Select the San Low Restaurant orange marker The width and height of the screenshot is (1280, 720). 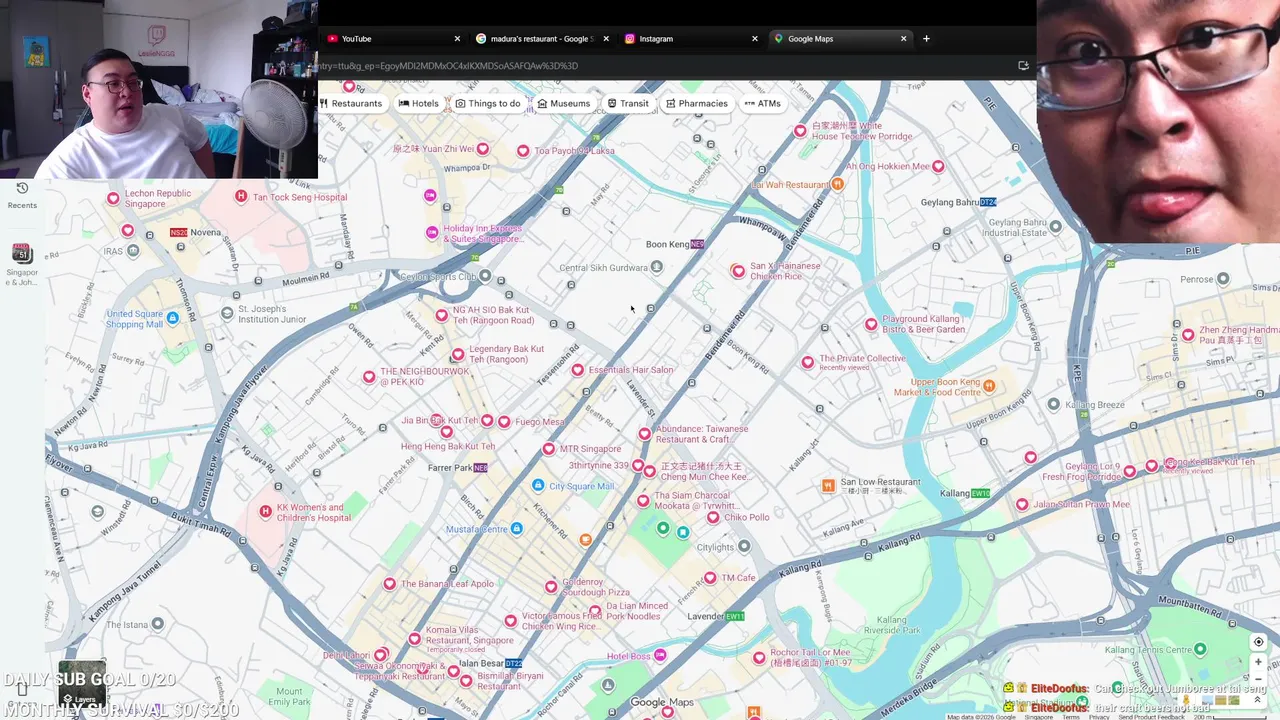[828, 486]
